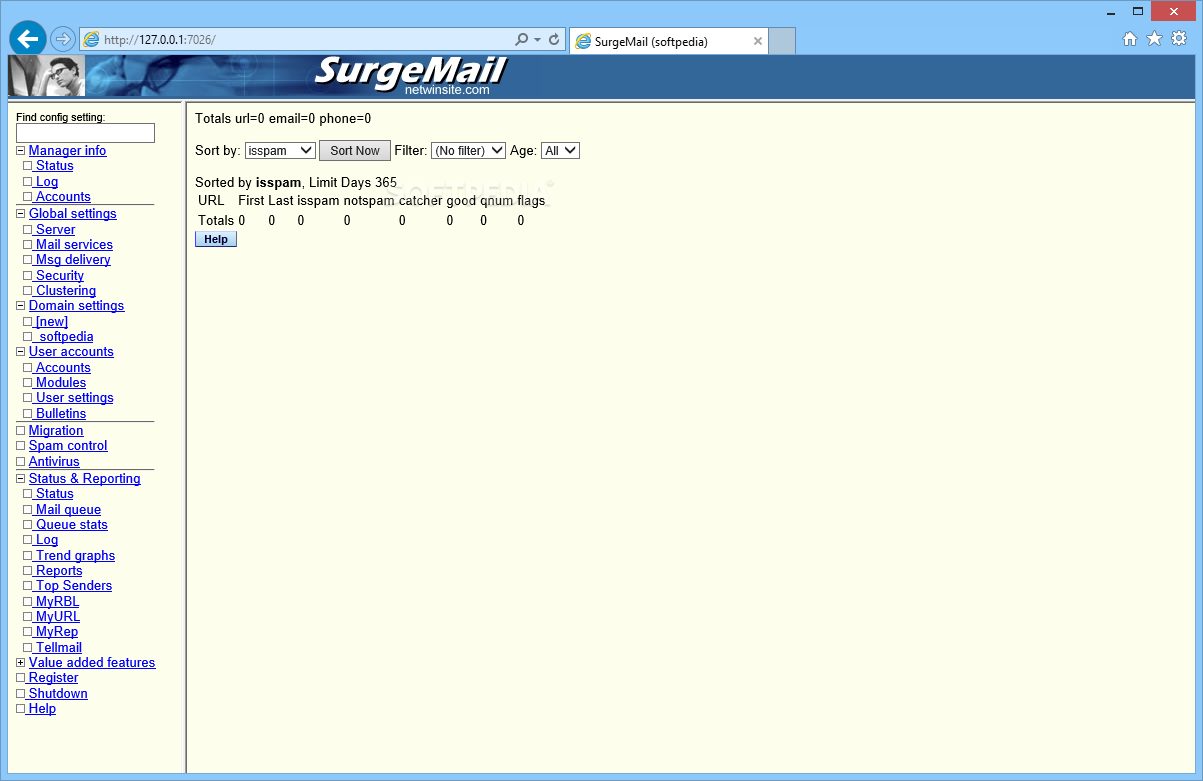Screen dimensions: 1203x781
Task: Open User accounts link
Action: (71, 352)
